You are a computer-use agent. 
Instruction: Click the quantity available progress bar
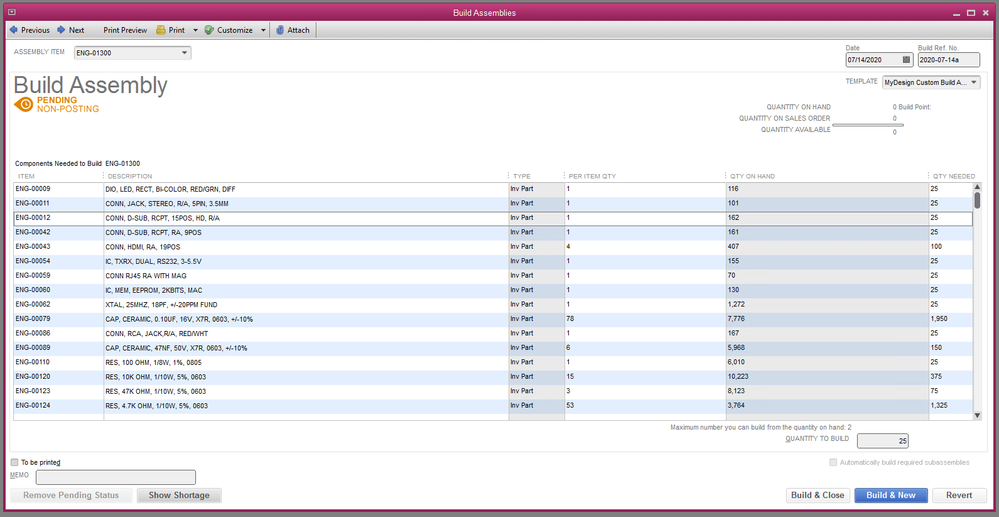[x=868, y=125]
